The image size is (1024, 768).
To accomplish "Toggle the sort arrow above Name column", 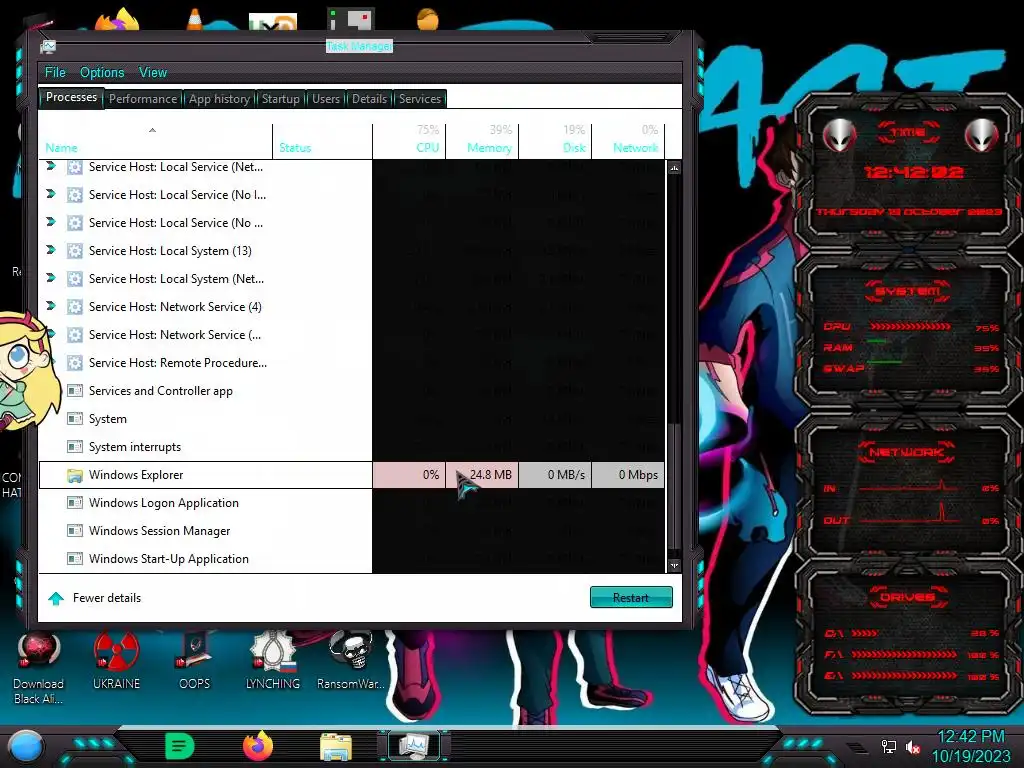I will pyautogui.click(x=152, y=130).
